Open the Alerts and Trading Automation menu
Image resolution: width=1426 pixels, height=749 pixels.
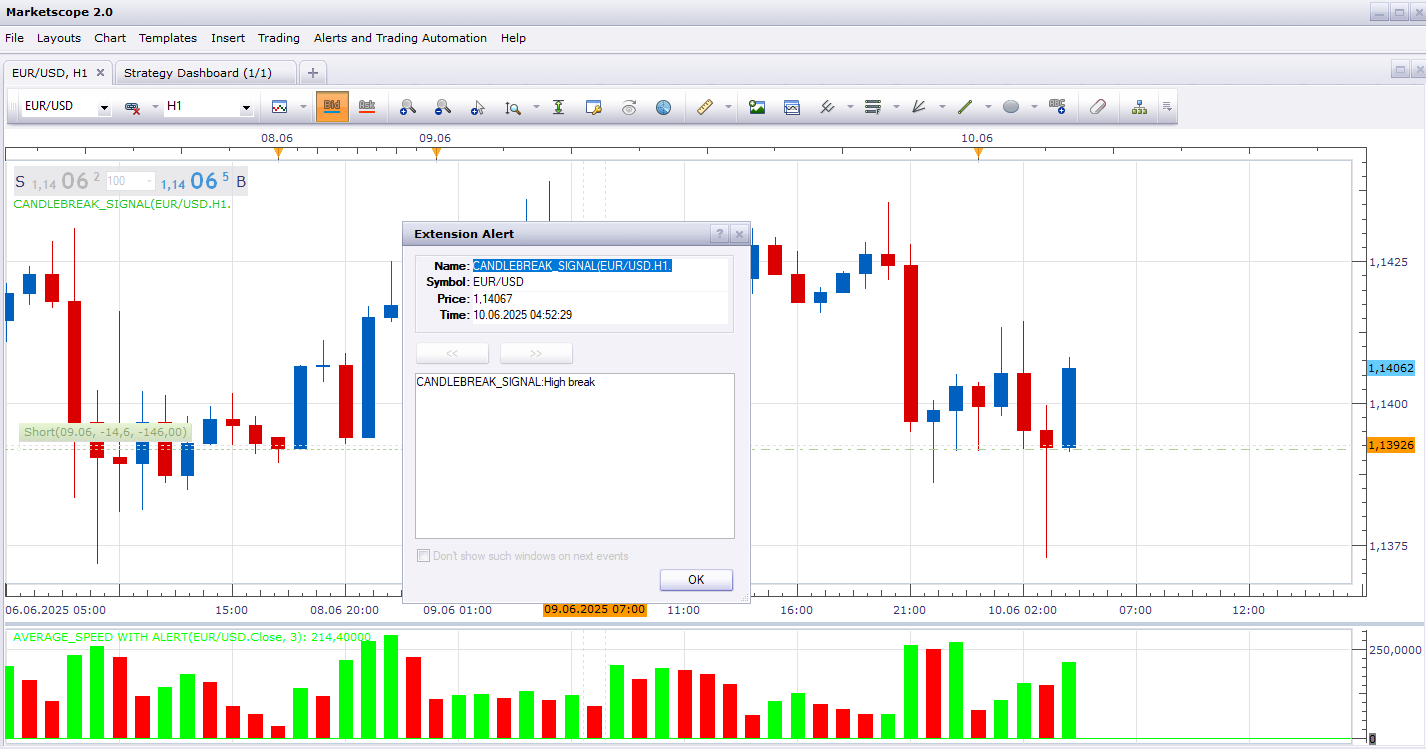400,38
